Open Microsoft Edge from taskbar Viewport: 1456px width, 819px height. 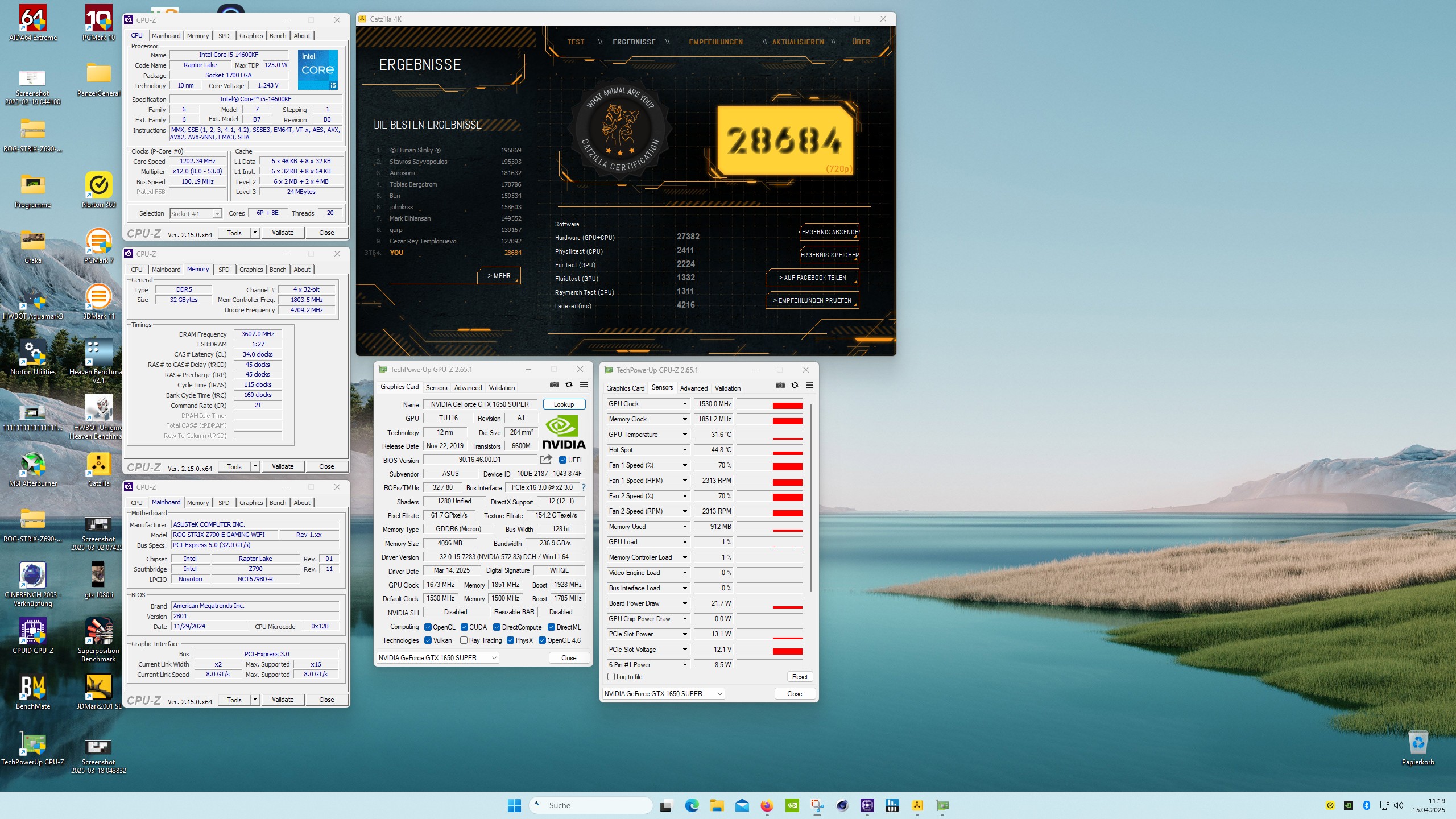point(692,805)
